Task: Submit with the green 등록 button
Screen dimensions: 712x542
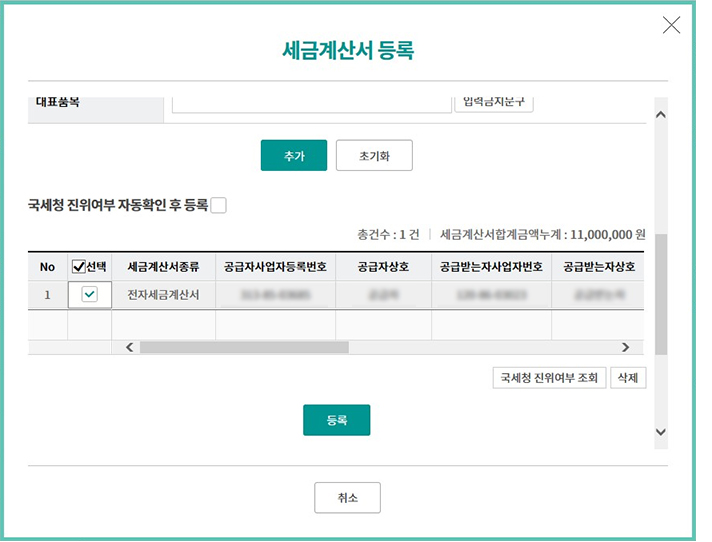Action: 336,421
